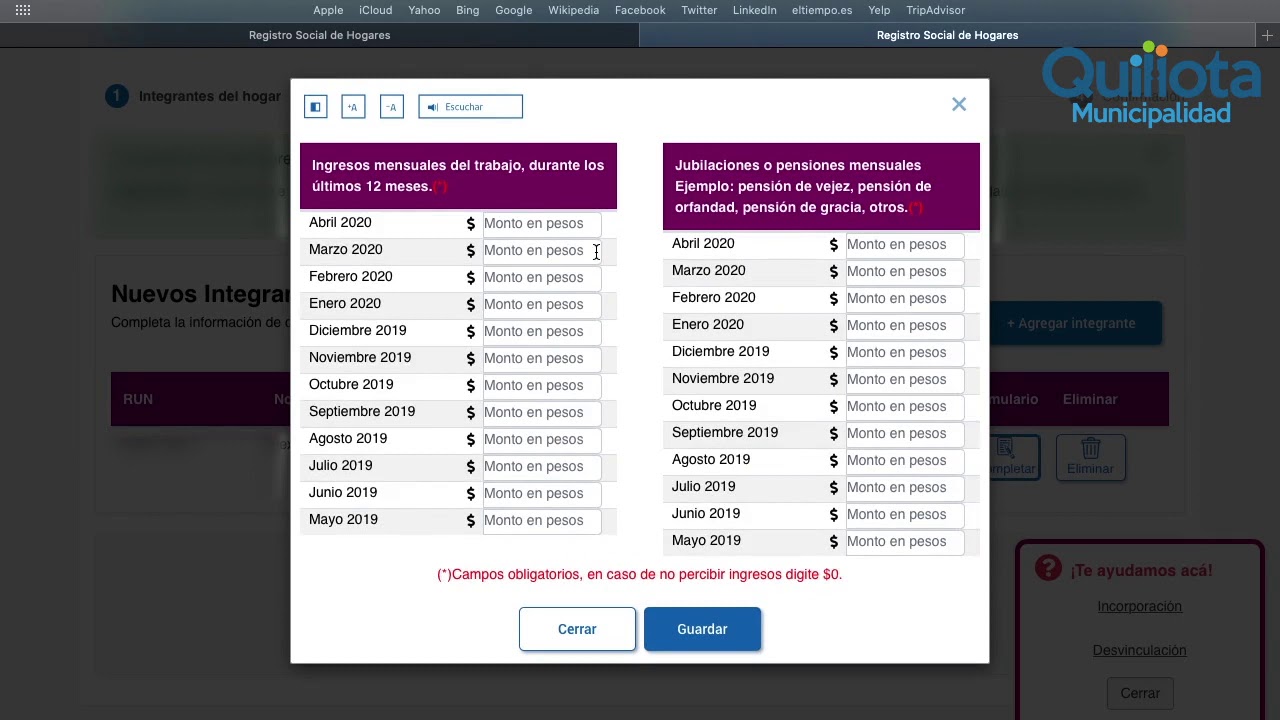Click Marzo 2020 work income field
1280x720 pixels.
[x=541, y=250]
